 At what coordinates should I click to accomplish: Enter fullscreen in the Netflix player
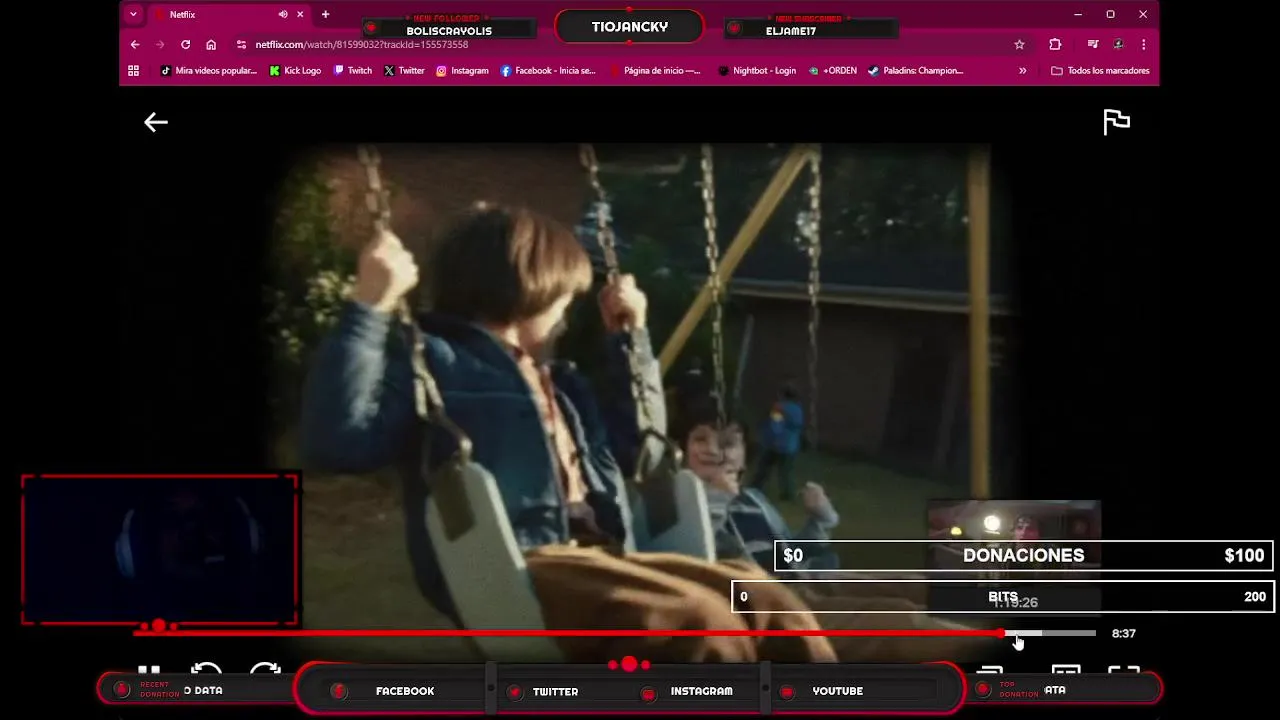pyautogui.click(x=1124, y=671)
